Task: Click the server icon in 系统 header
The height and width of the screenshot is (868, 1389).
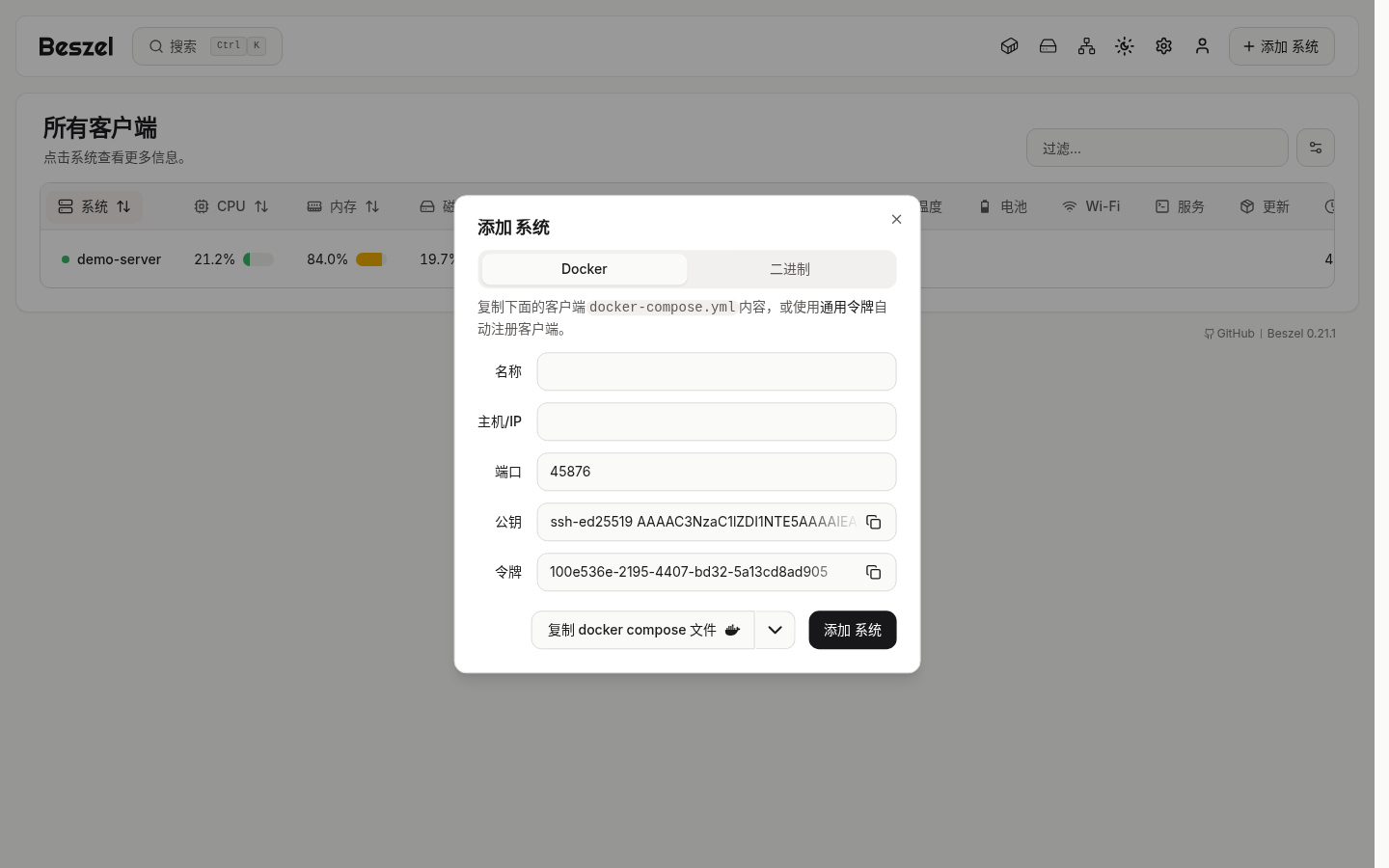Action: pos(66,206)
